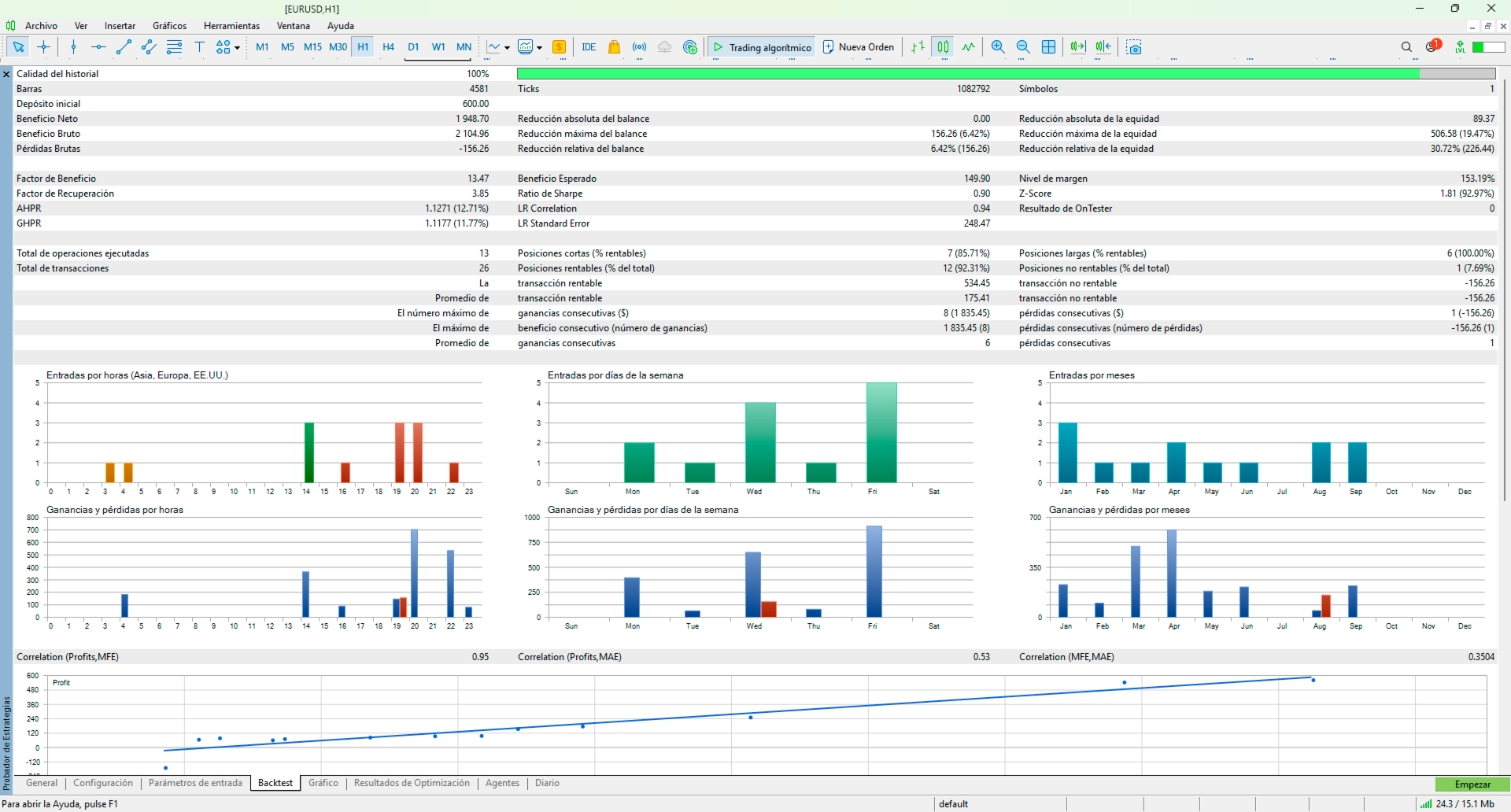
Task: Click the green history quality progress bar
Action: [968, 74]
